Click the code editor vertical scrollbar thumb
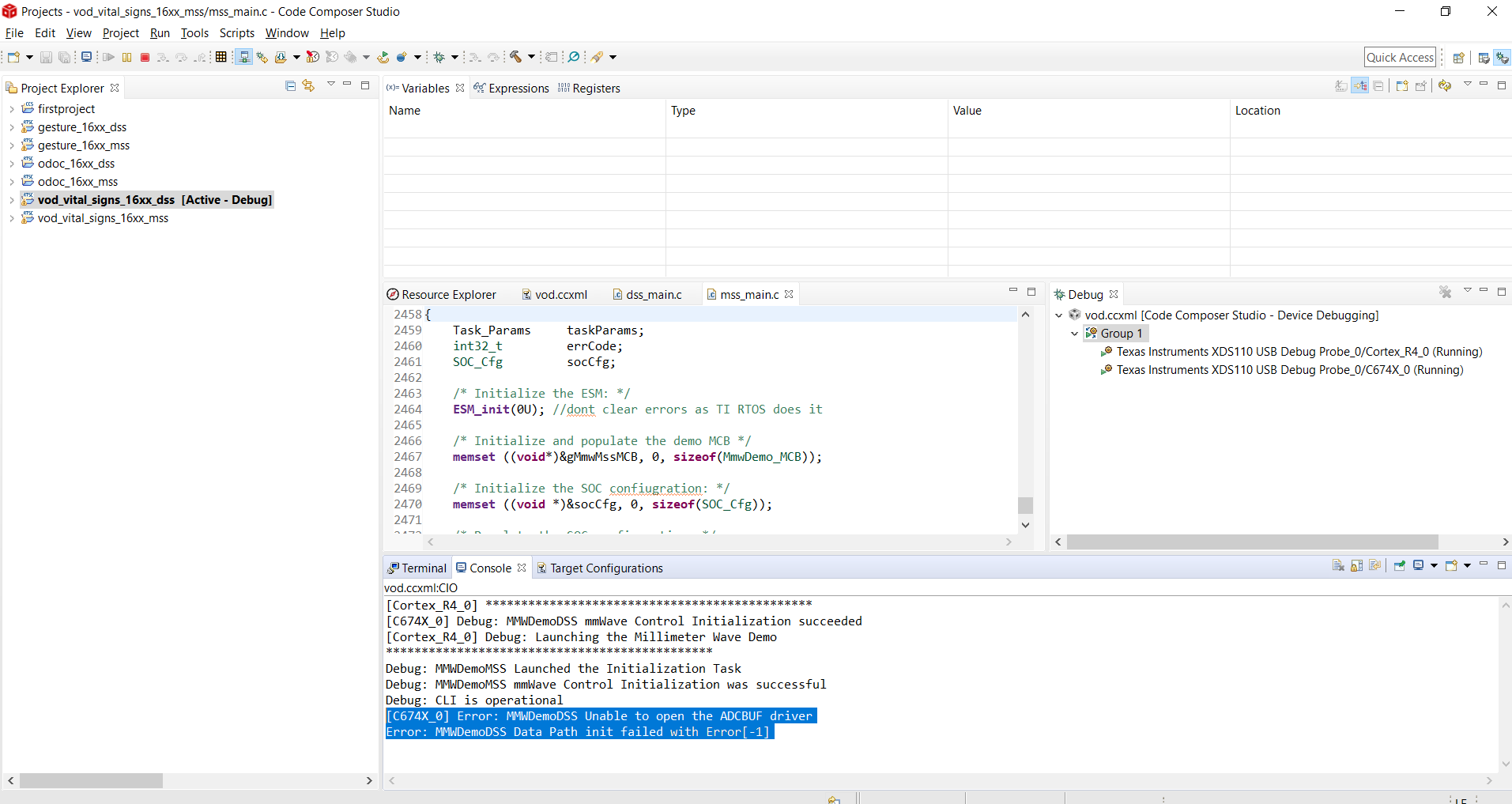The height and width of the screenshot is (804, 1512). click(x=1025, y=505)
